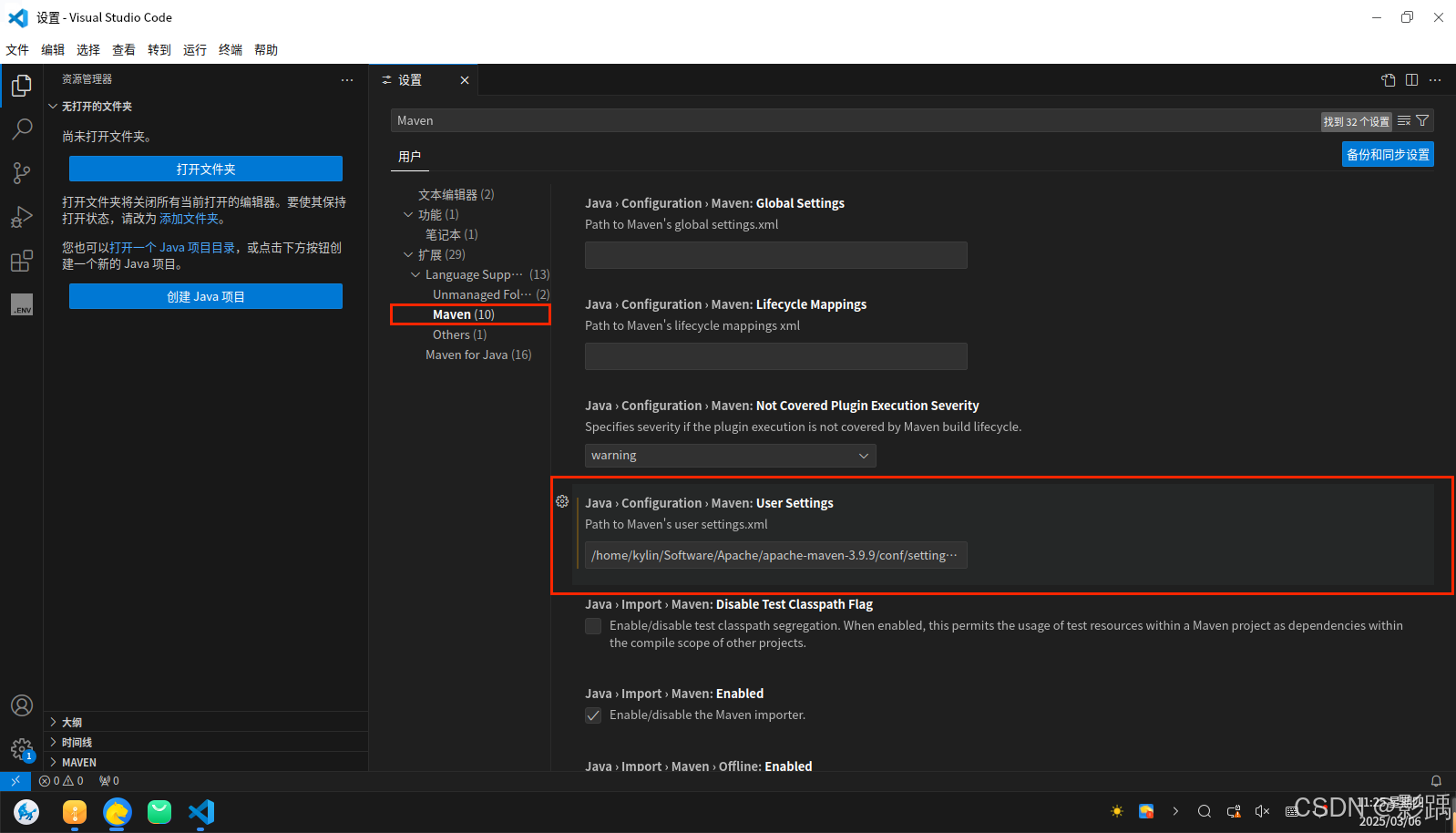Open the Source Control view
This screenshot has height=833, width=1456.
click(22, 173)
